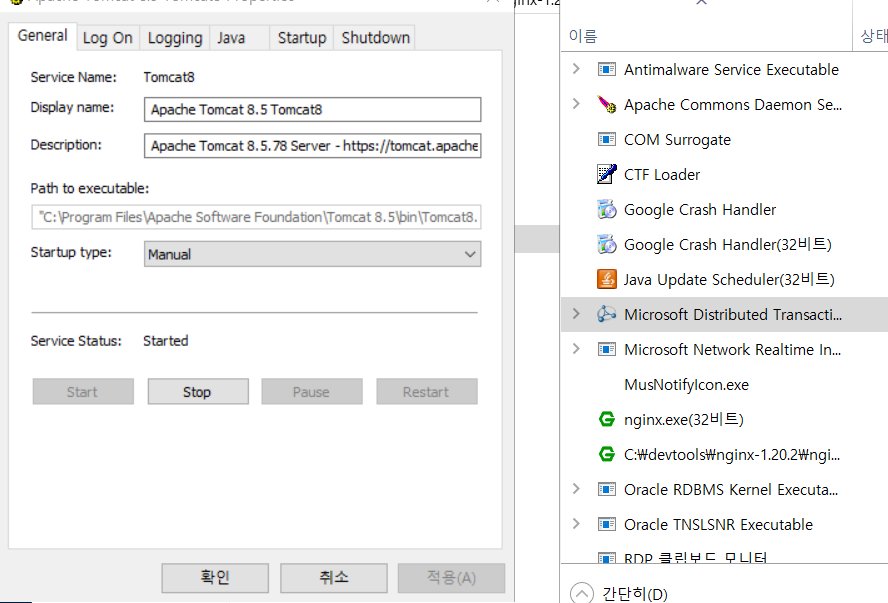Click the CTF Loader pen icon
Image resolution: width=888 pixels, height=603 pixels.
pos(607,174)
